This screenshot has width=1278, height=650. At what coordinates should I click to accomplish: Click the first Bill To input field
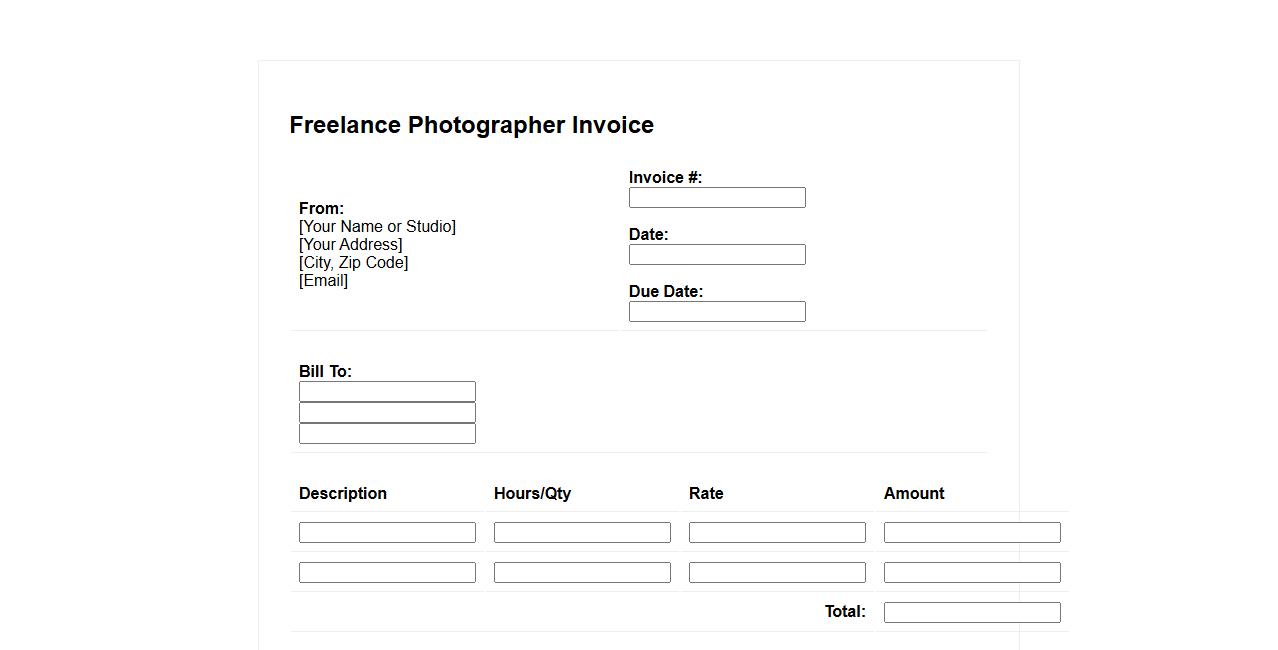point(387,392)
